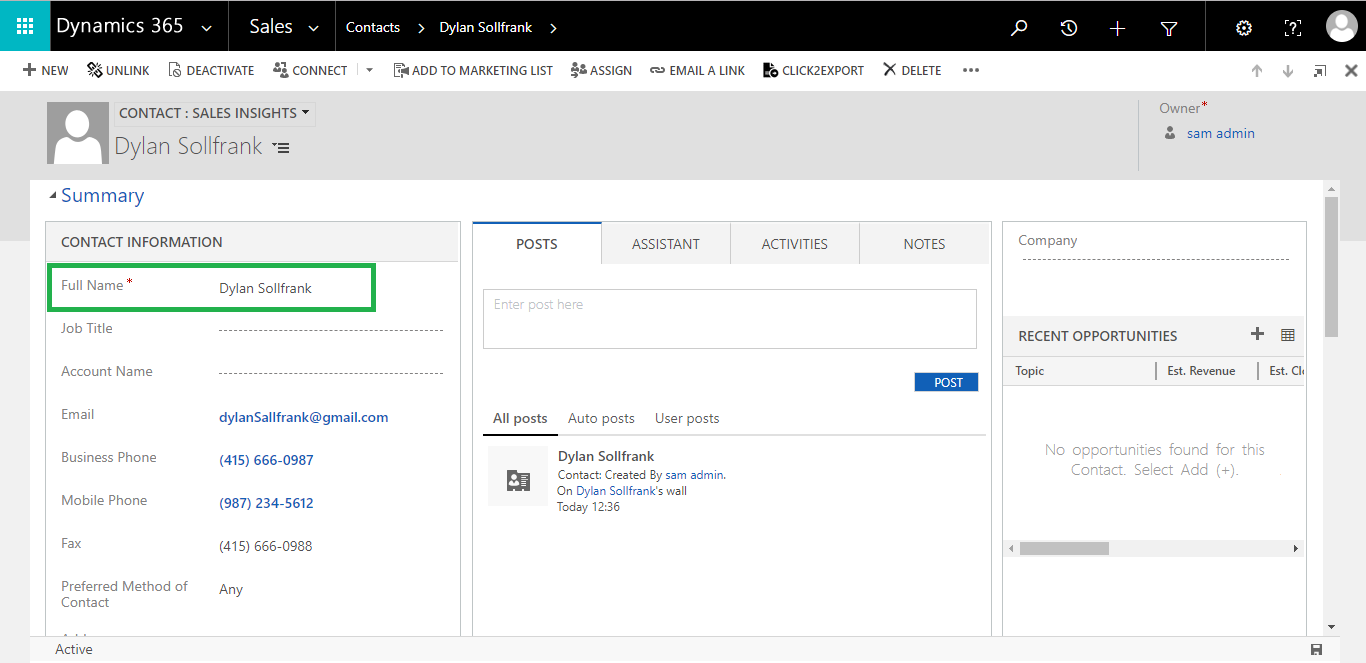This screenshot has width=1366, height=663.
Task: Open the Dylan Sollfrank post title link
Action: click(x=606, y=456)
